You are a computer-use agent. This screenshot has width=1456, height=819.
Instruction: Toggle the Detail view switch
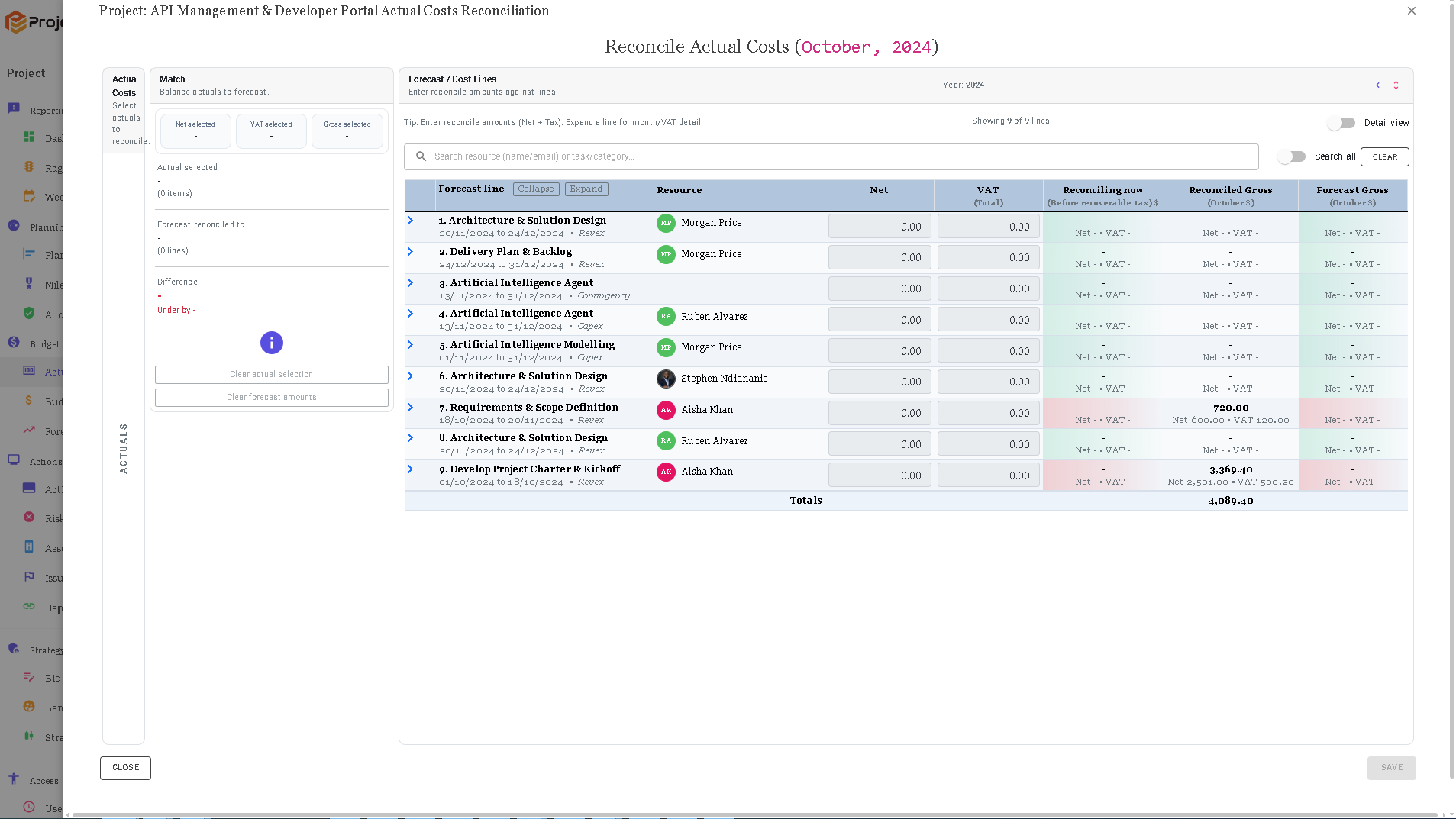[x=1341, y=123]
